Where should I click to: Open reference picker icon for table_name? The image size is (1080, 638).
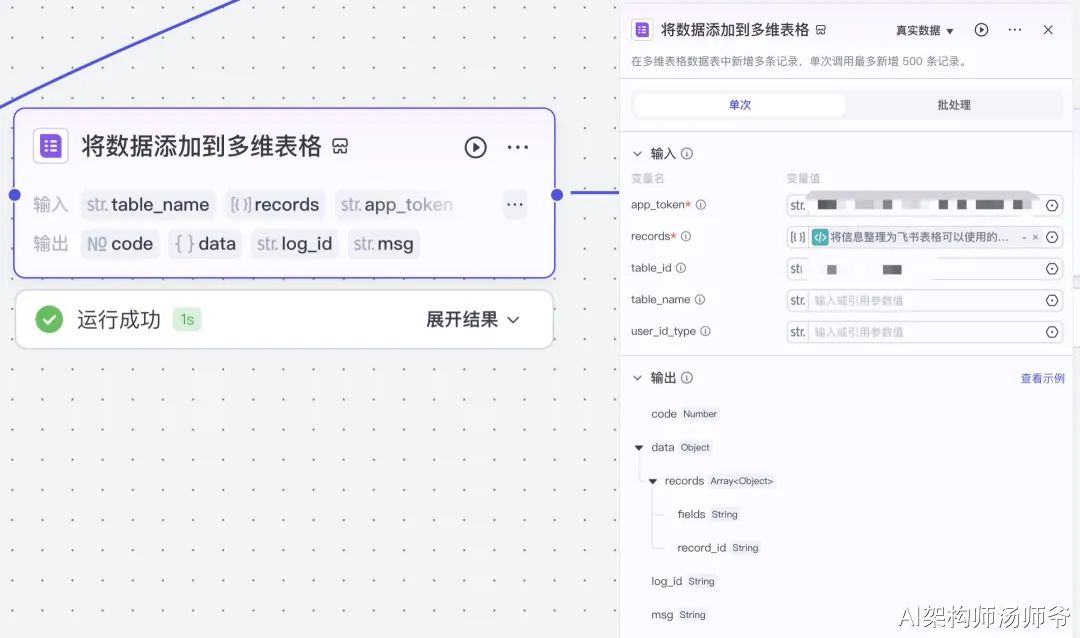click(1052, 300)
